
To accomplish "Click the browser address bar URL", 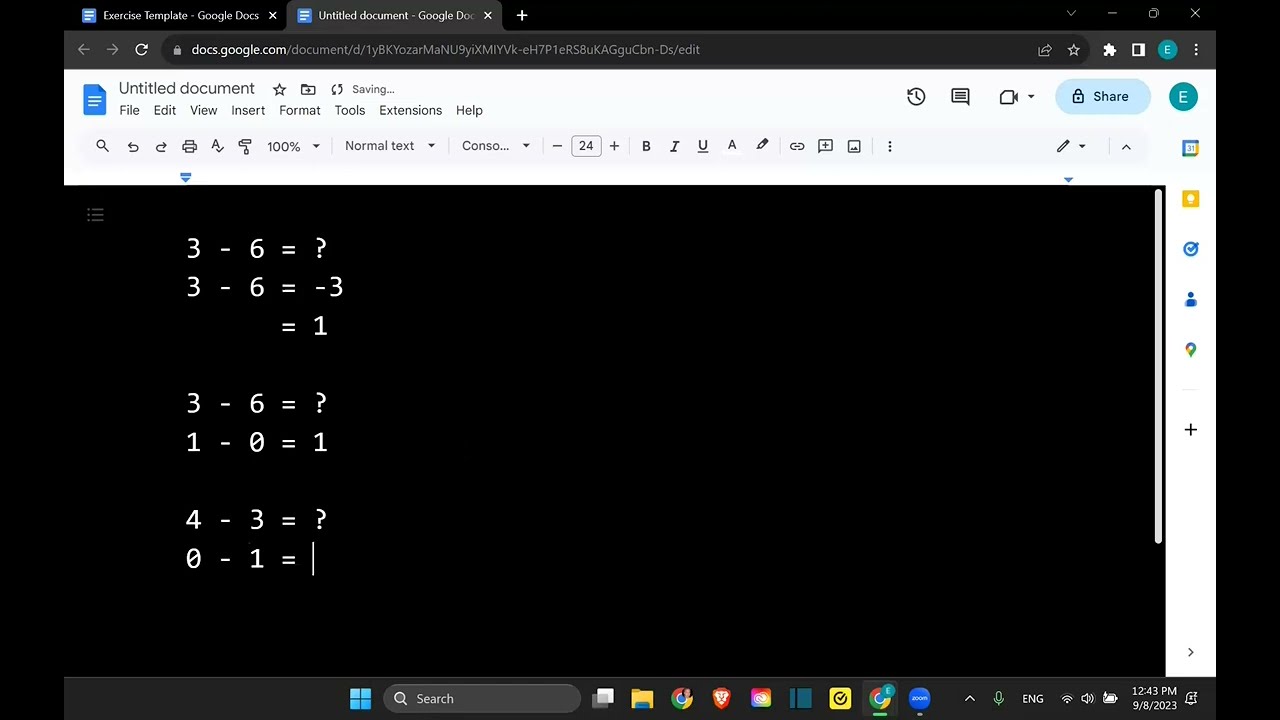I will click(445, 50).
